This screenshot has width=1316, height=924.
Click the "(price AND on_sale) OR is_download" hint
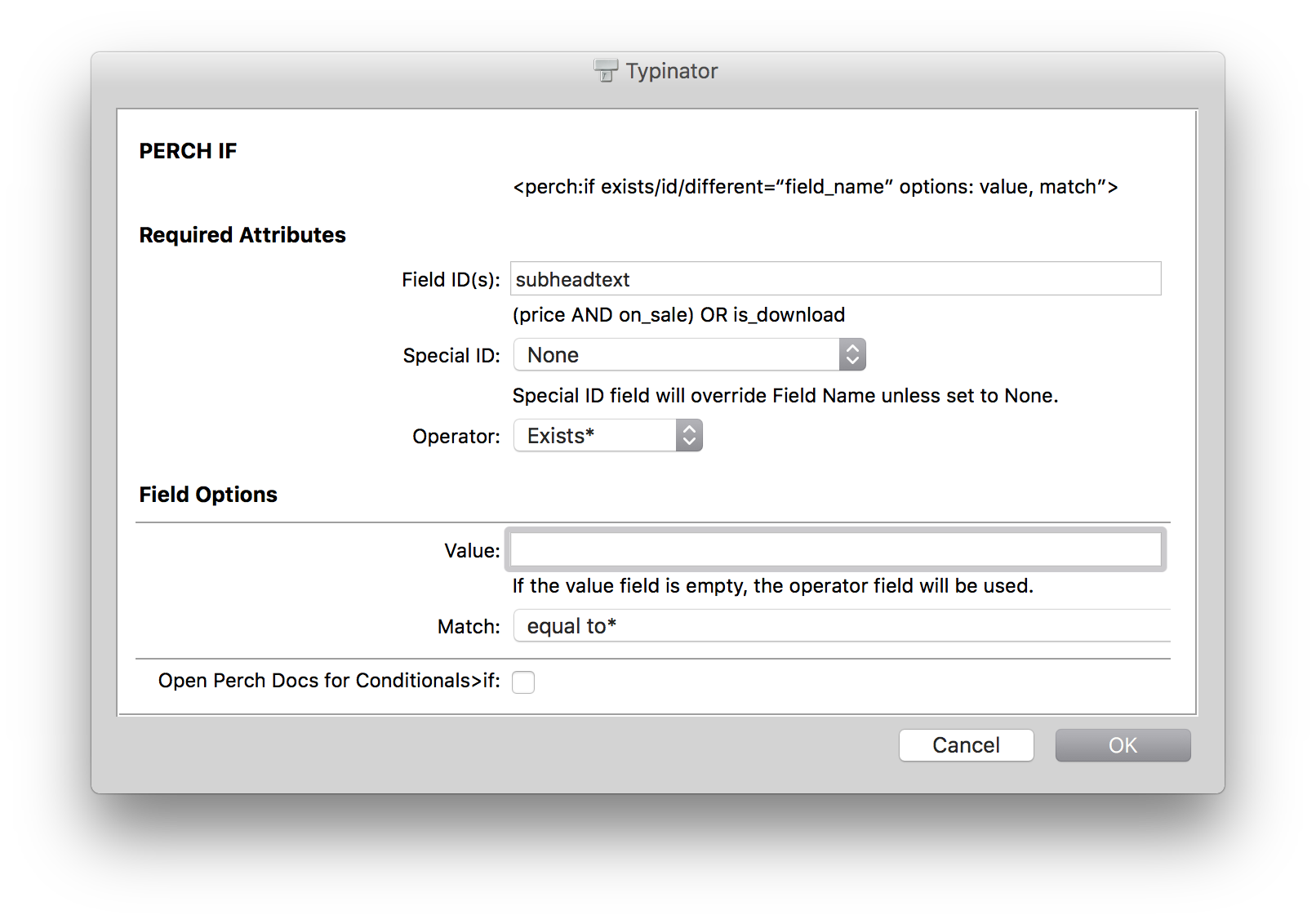click(678, 315)
